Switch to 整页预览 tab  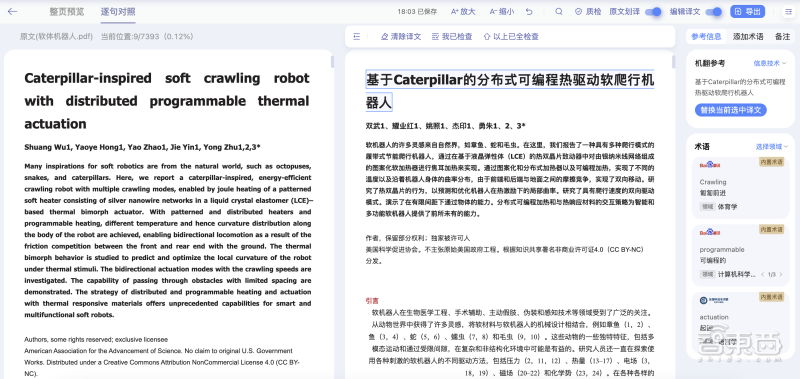tap(67, 12)
